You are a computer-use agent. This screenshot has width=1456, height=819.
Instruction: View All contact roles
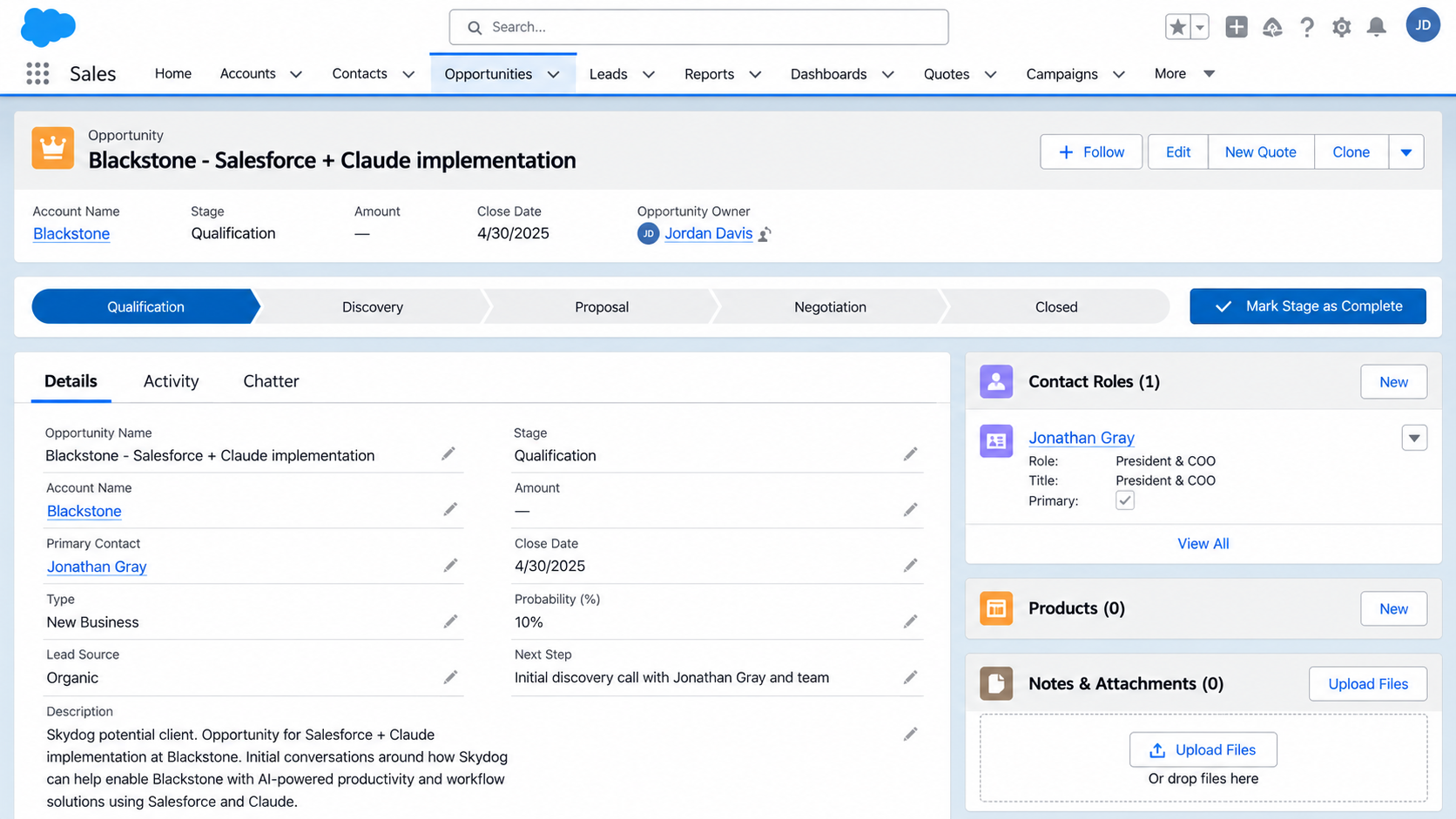pos(1203,544)
